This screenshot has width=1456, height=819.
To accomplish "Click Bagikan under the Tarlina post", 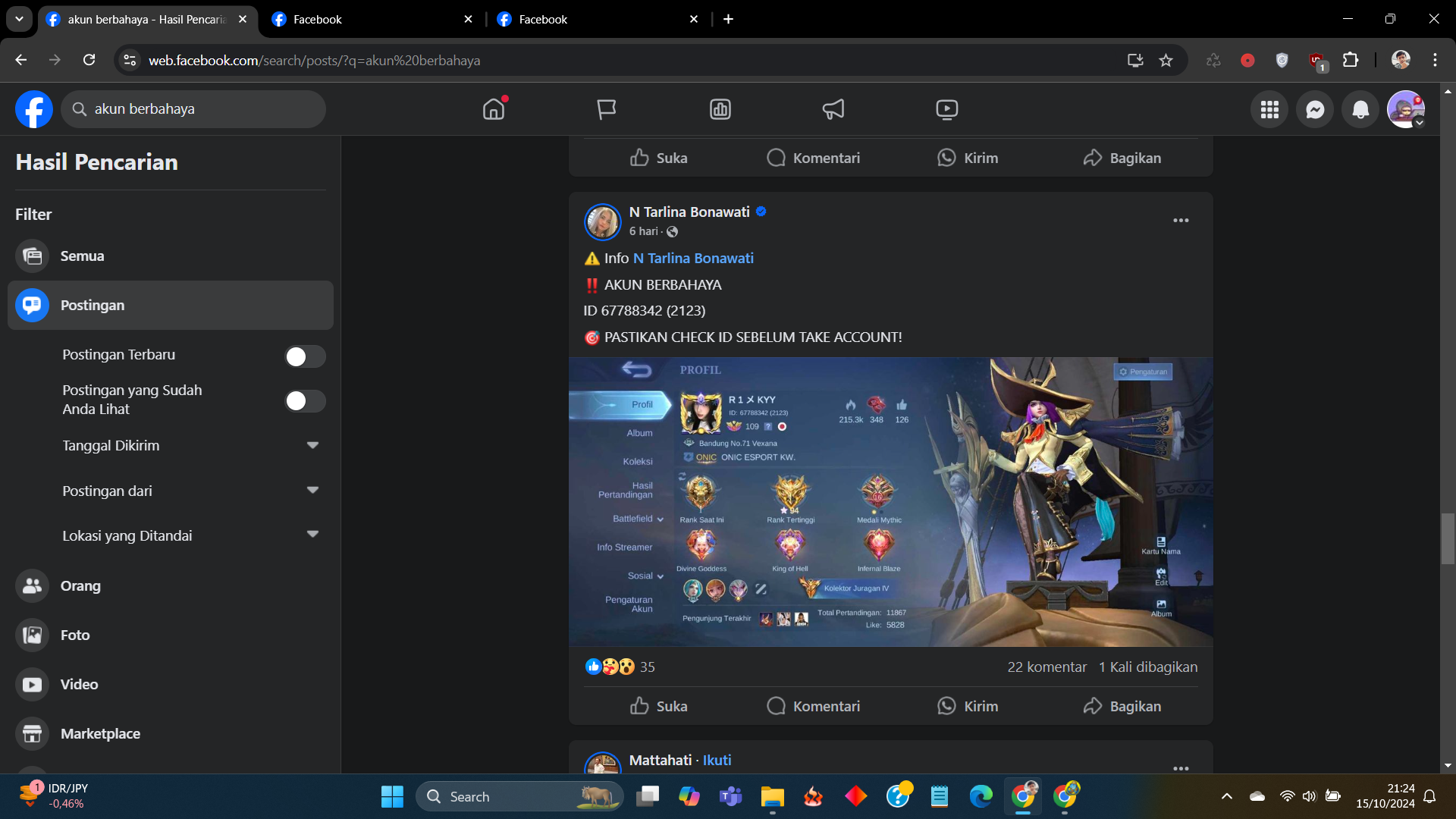I will [x=1122, y=706].
